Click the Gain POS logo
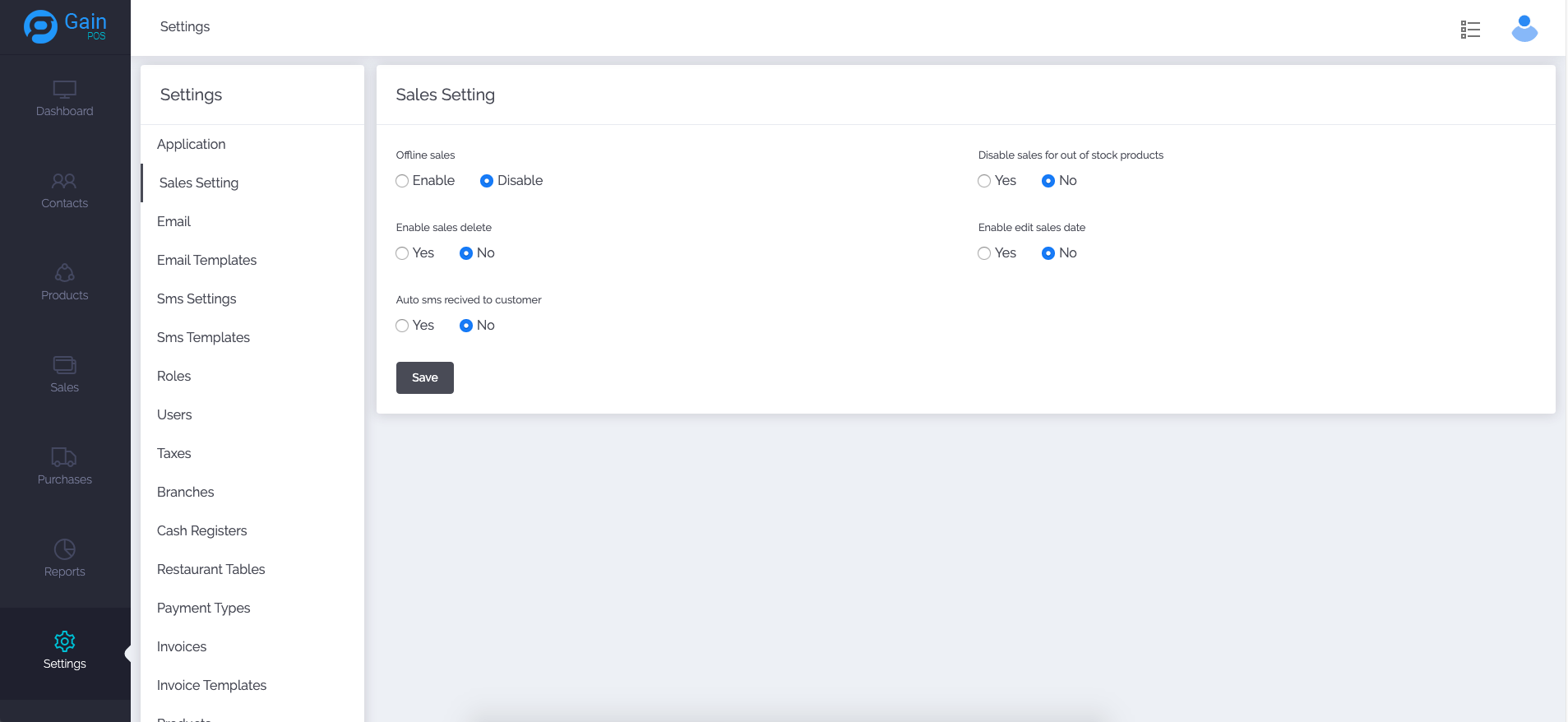Viewport: 1568px width, 722px height. point(65,26)
